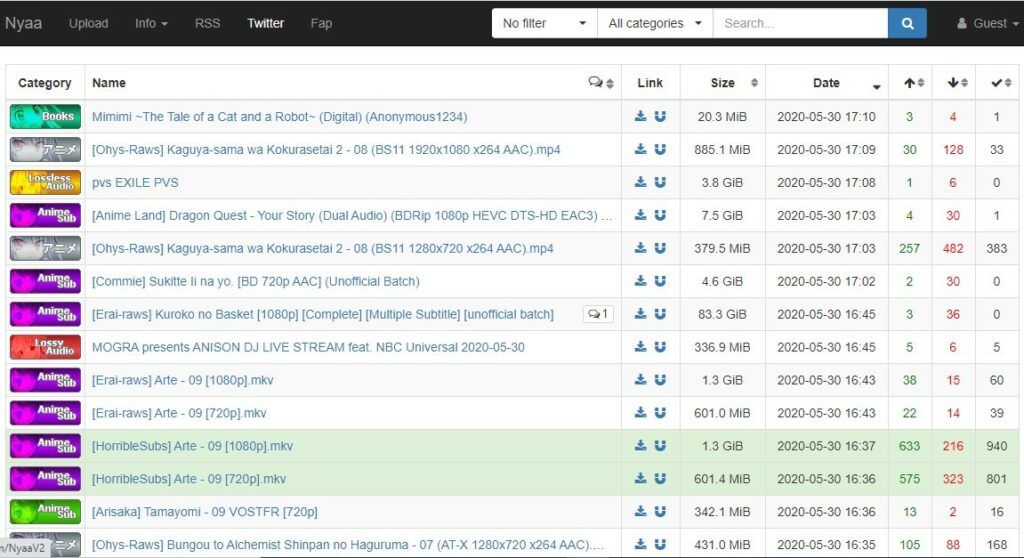Focus the Search input field
The height and width of the screenshot is (558, 1024).
click(x=801, y=24)
